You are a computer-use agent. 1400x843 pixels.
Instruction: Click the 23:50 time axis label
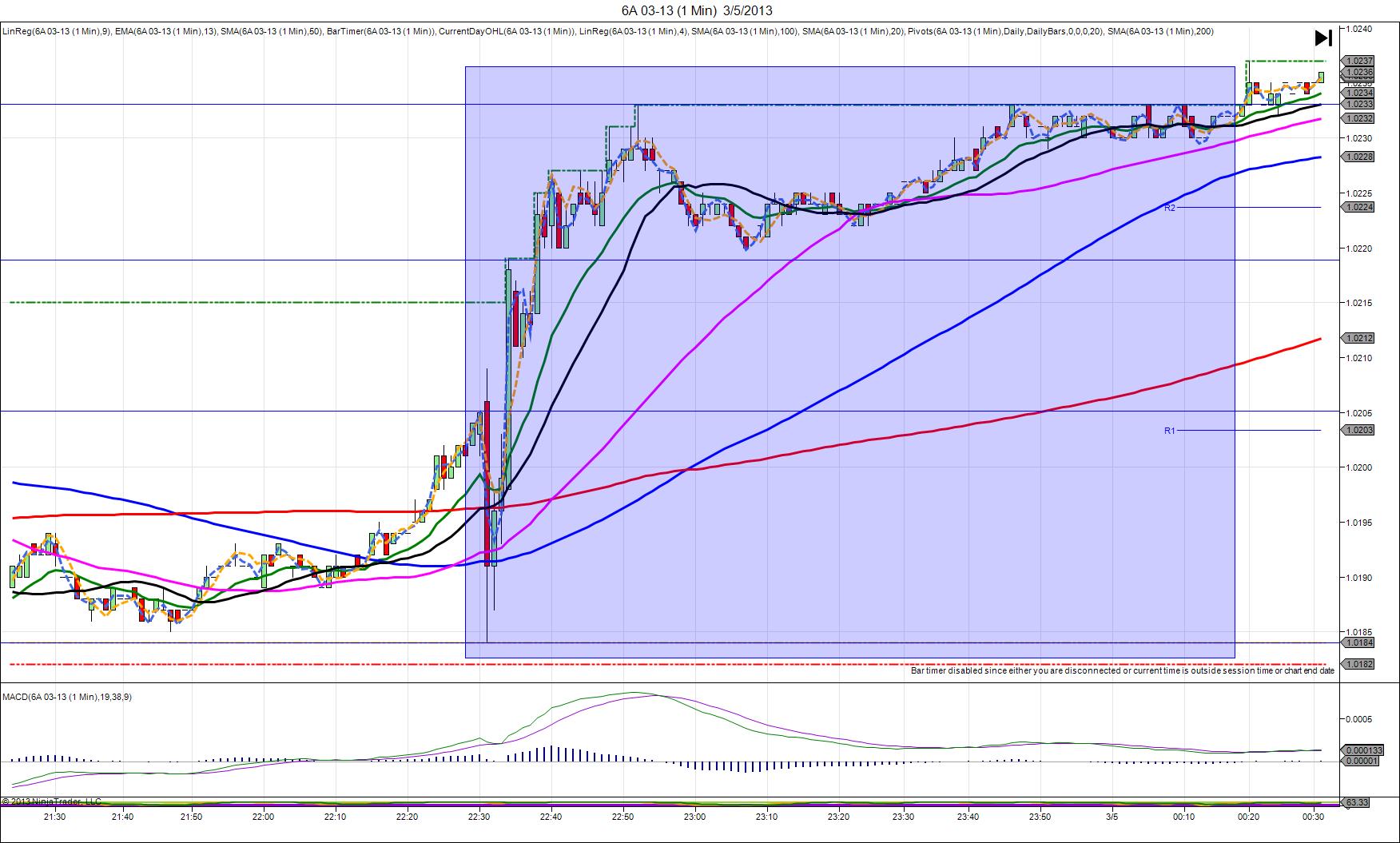pyautogui.click(x=1040, y=817)
